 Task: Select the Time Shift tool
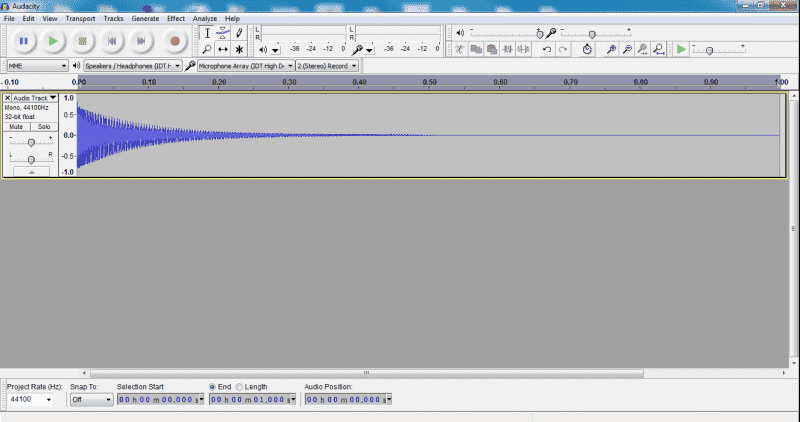[x=223, y=49]
